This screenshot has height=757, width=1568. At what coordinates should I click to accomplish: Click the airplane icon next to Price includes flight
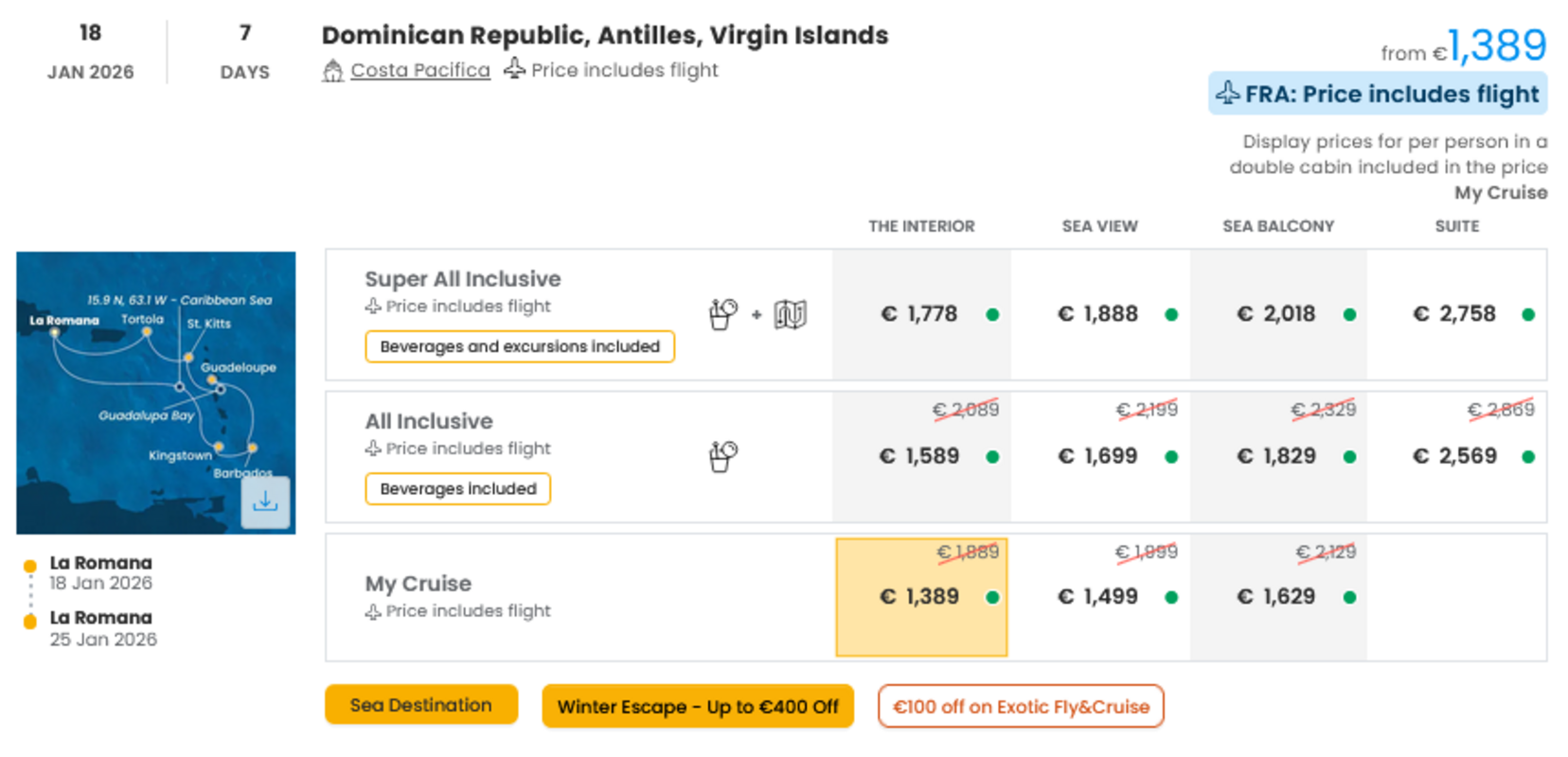(514, 68)
